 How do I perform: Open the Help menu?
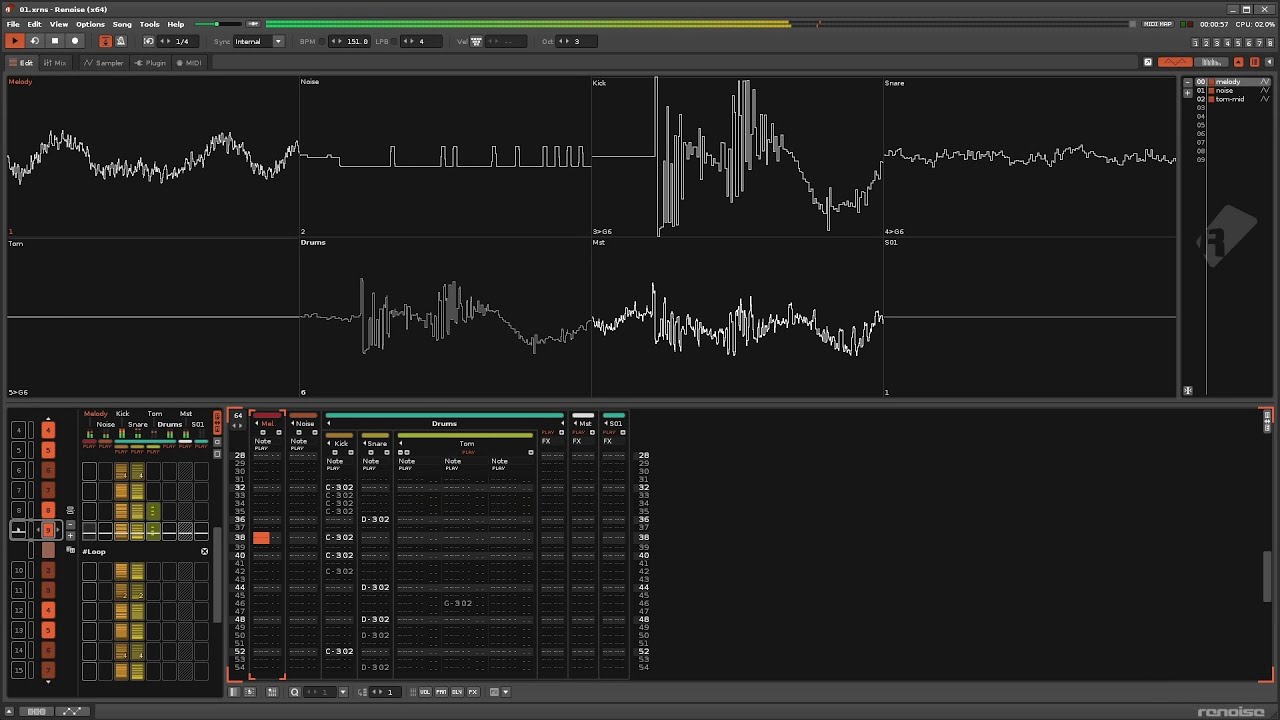point(176,24)
